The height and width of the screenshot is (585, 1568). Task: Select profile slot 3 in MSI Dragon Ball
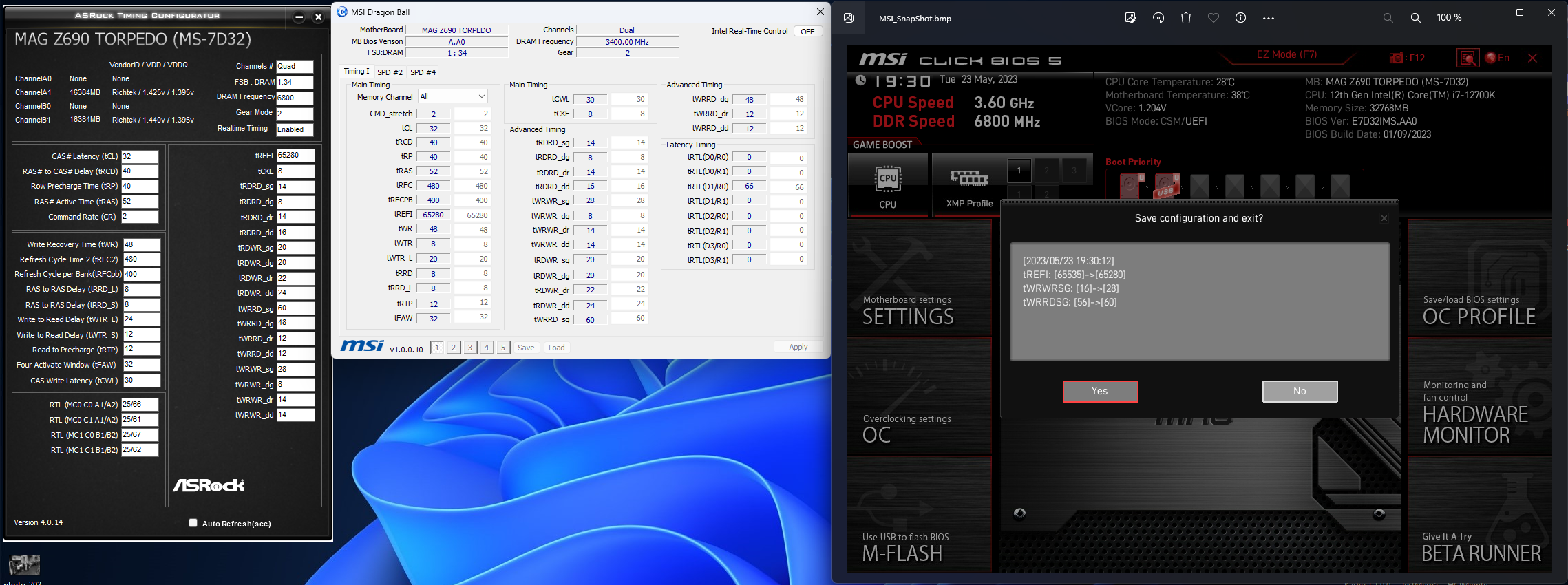tap(470, 348)
